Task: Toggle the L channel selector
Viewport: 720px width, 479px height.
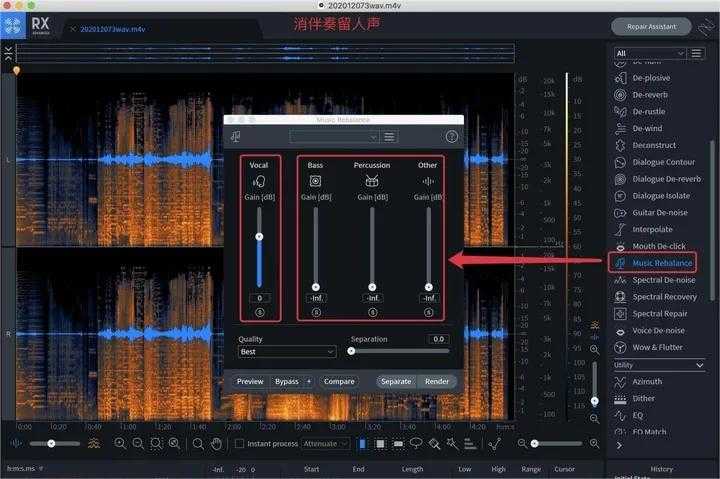Action: [8, 160]
